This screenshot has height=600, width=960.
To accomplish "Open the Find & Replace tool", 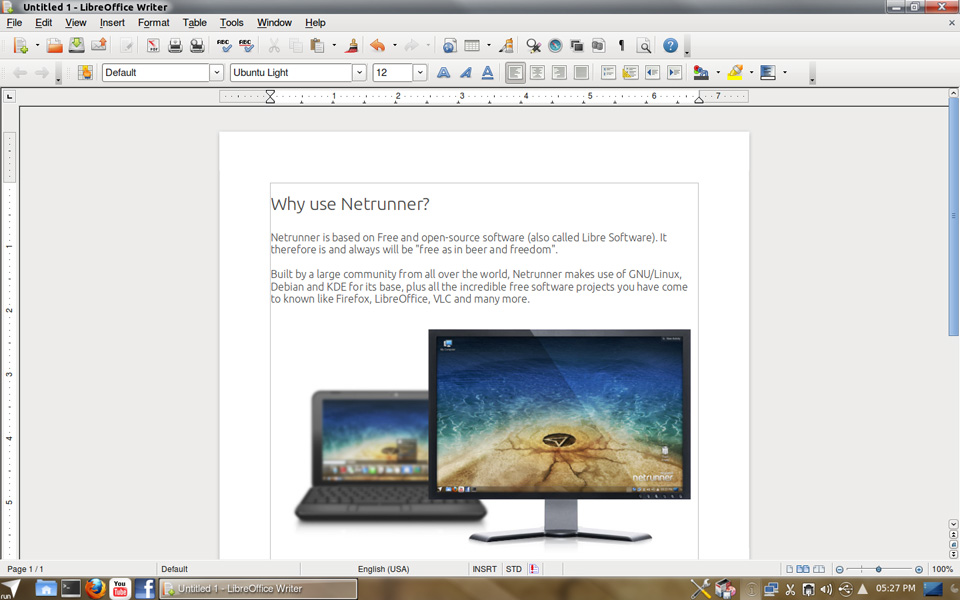I will pyautogui.click(x=533, y=46).
